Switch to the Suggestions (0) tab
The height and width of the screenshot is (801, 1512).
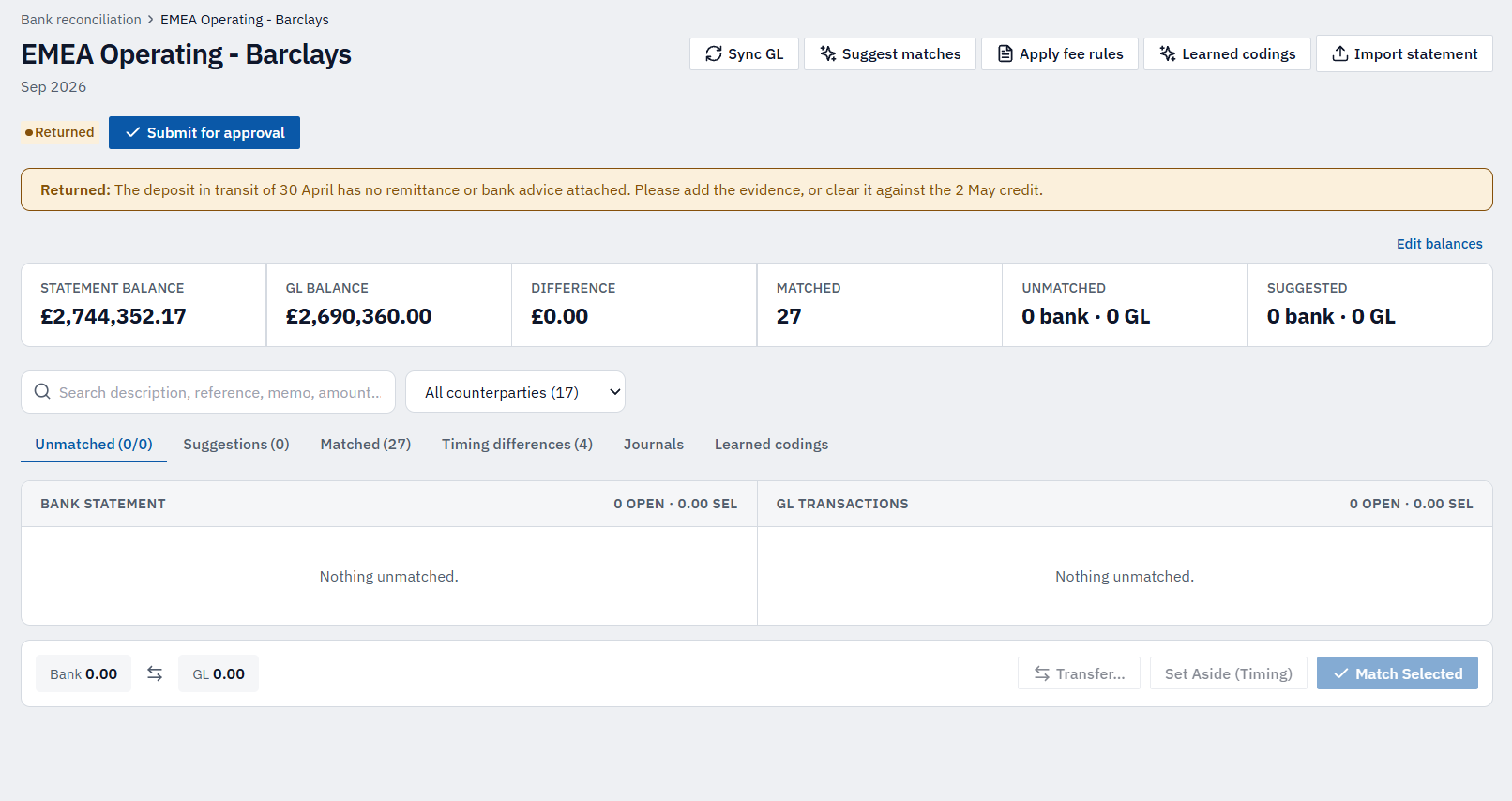click(x=236, y=444)
